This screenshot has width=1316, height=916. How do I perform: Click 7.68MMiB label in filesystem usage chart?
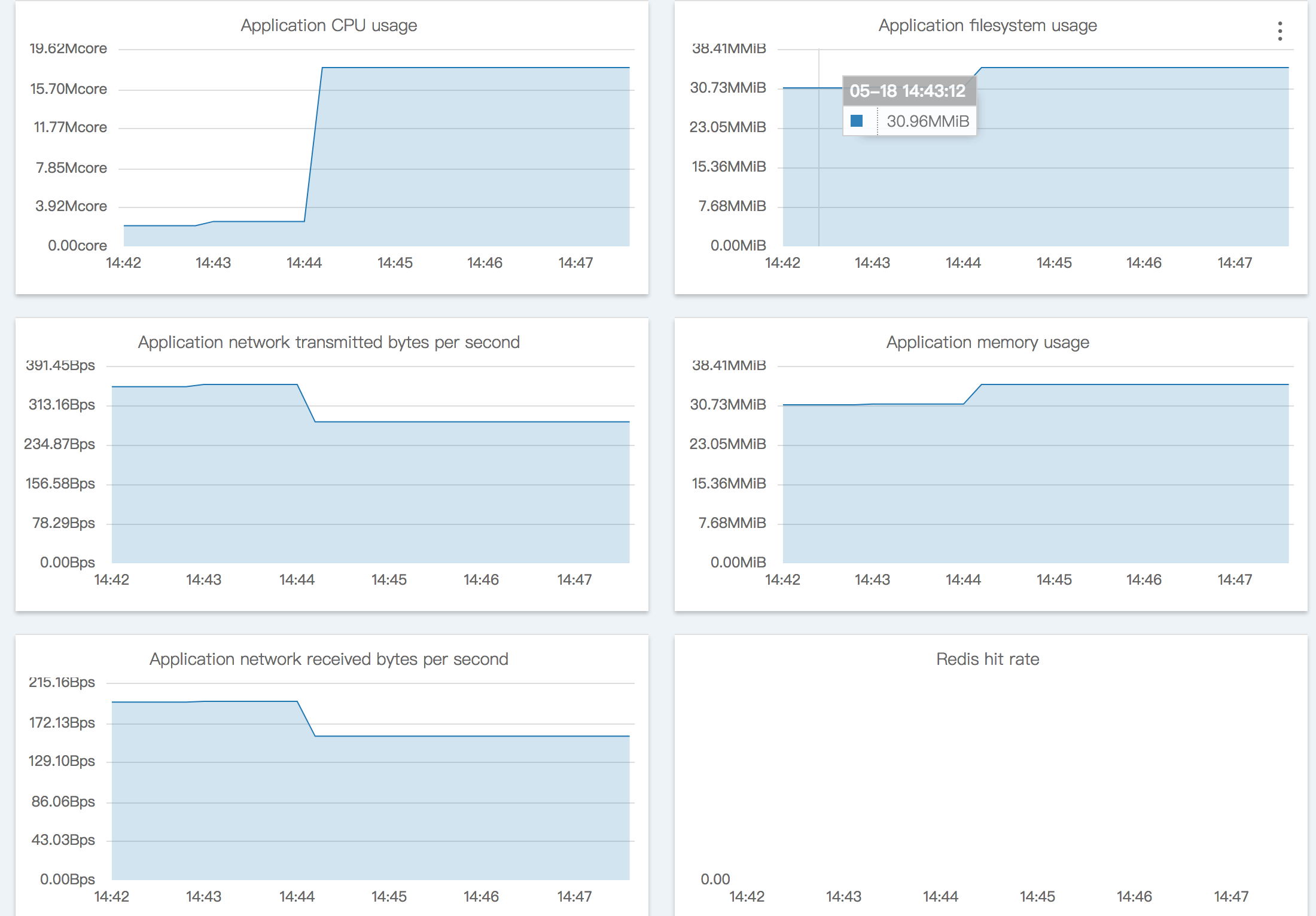coord(733,206)
